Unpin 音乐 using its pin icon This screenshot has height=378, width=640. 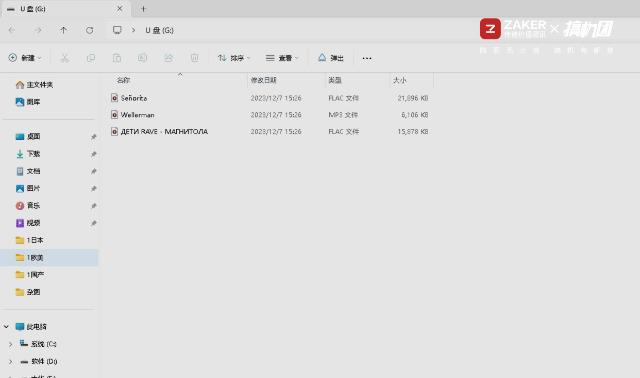93,206
